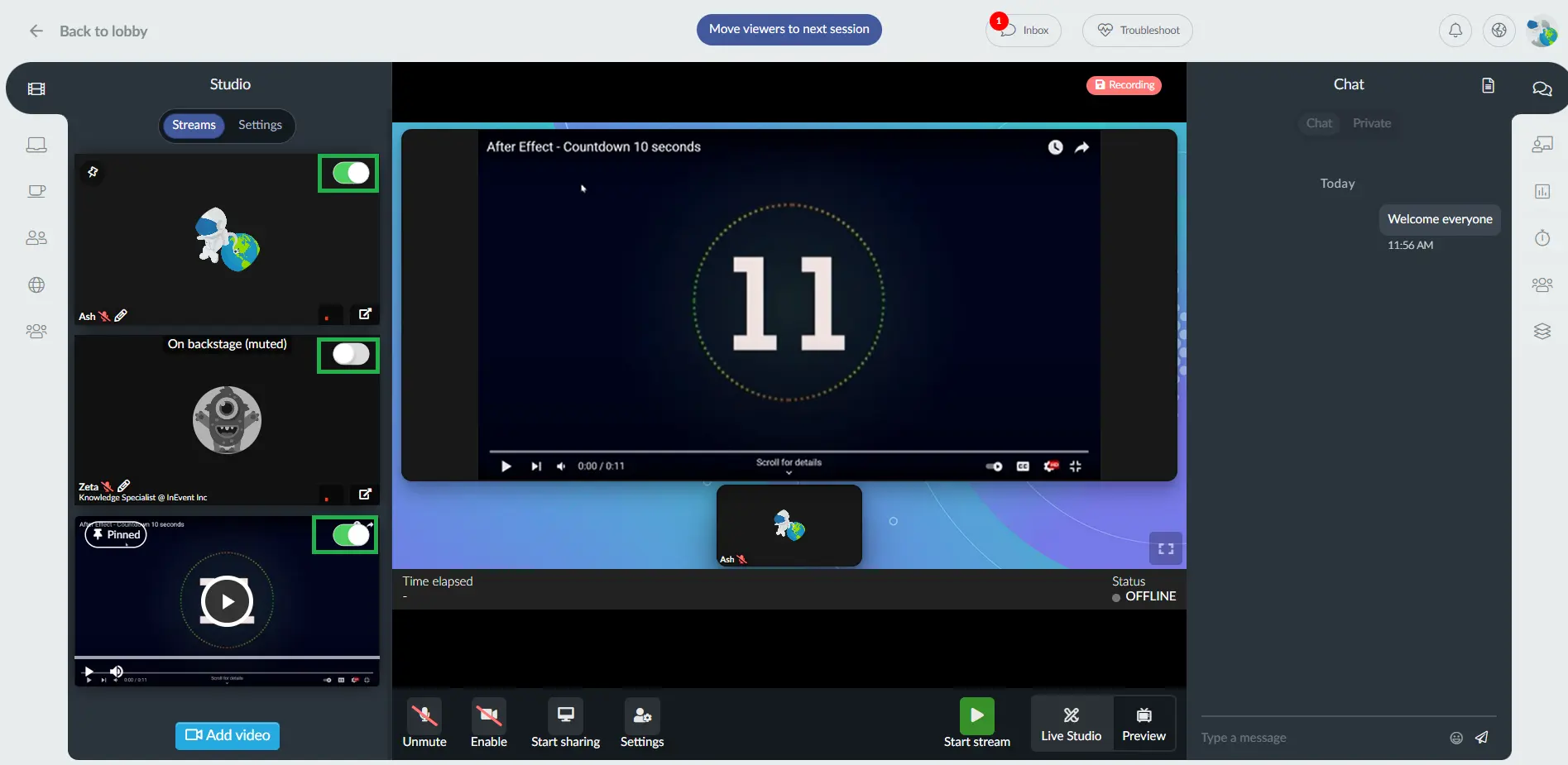The image size is (1568, 765).
Task: Click the timer icon in right sidebar
Action: [1542, 238]
